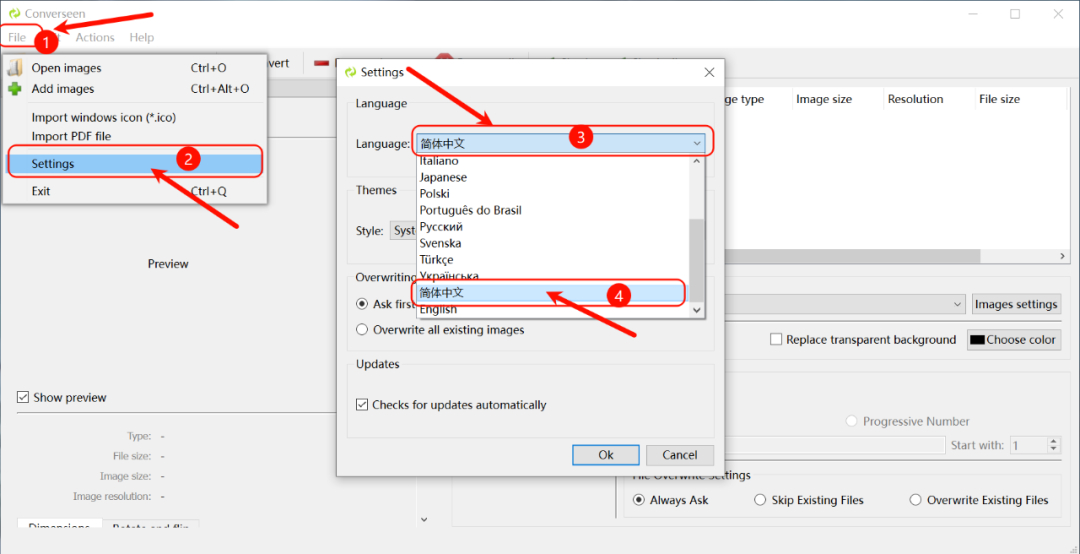1080x554 pixels.
Task: Click the folder icon beside Open images
Action: (14, 68)
